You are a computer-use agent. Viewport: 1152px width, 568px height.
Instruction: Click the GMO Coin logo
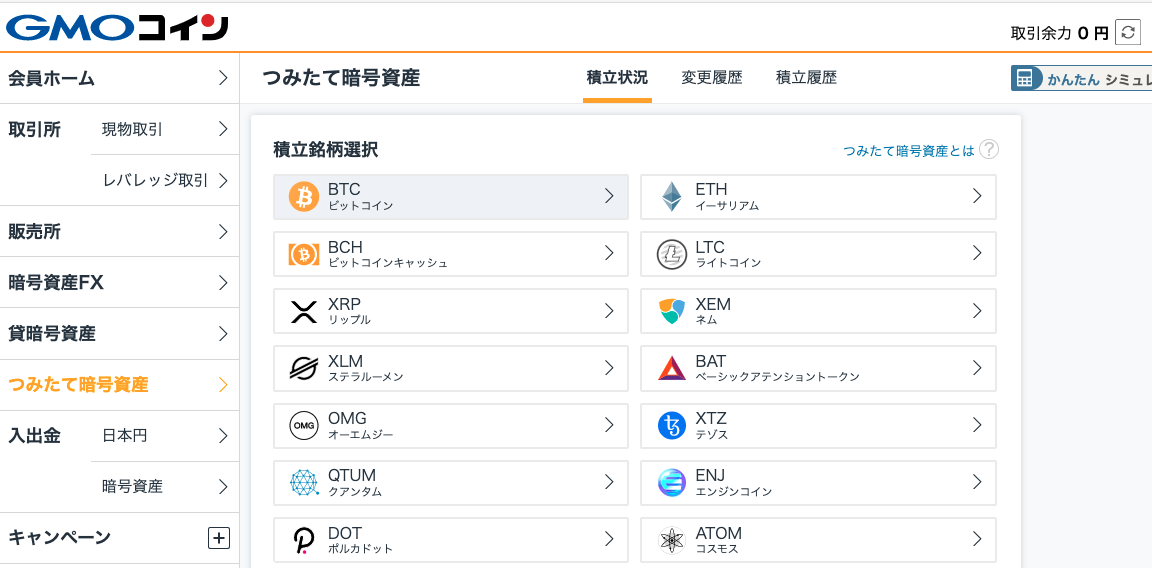(117, 27)
